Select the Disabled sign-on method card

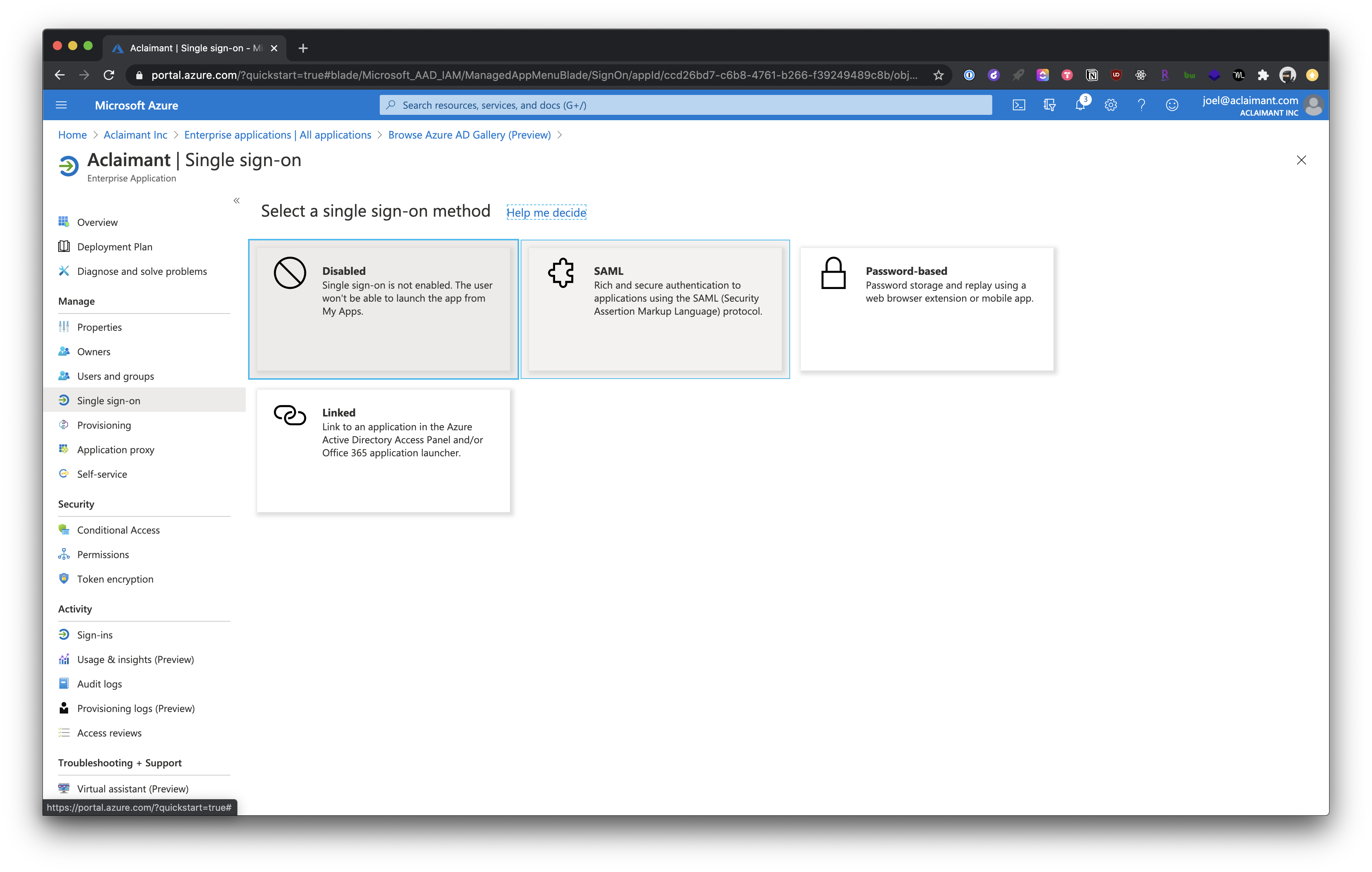point(384,309)
